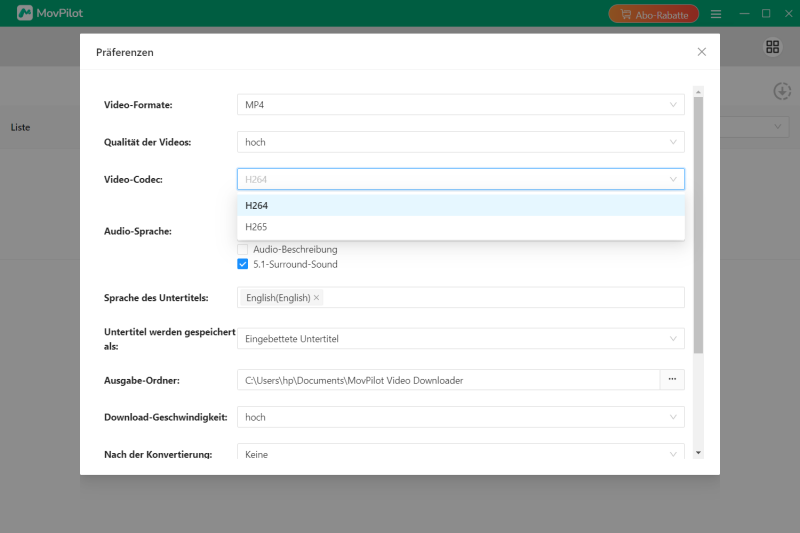
Task: Uncheck 5.1-Surround-Sound checkbox
Action: [x=242, y=264]
